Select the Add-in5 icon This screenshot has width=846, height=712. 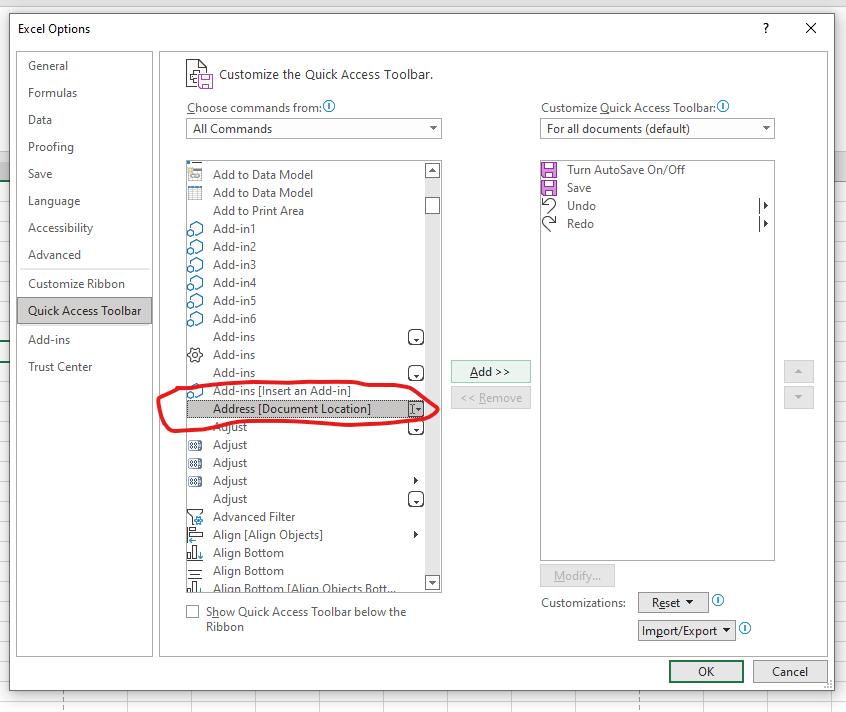[195, 300]
